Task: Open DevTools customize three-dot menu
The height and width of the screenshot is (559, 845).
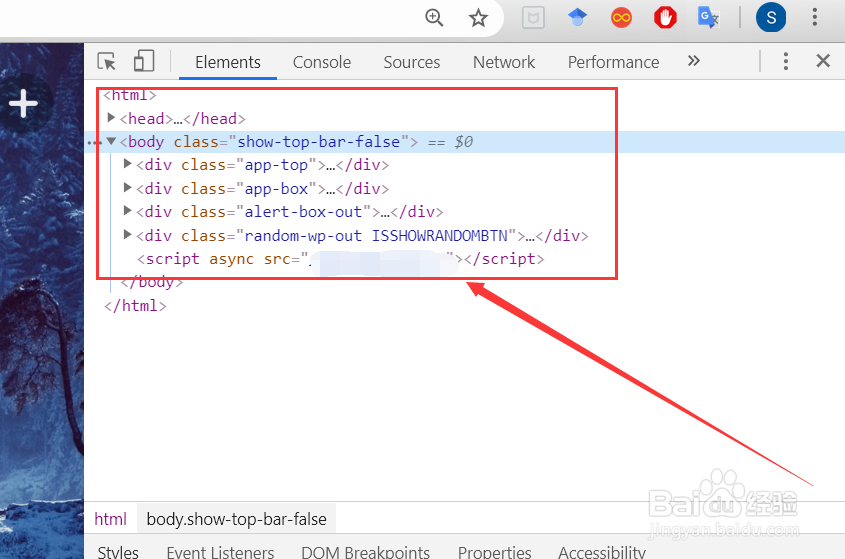Action: point(786,61)
